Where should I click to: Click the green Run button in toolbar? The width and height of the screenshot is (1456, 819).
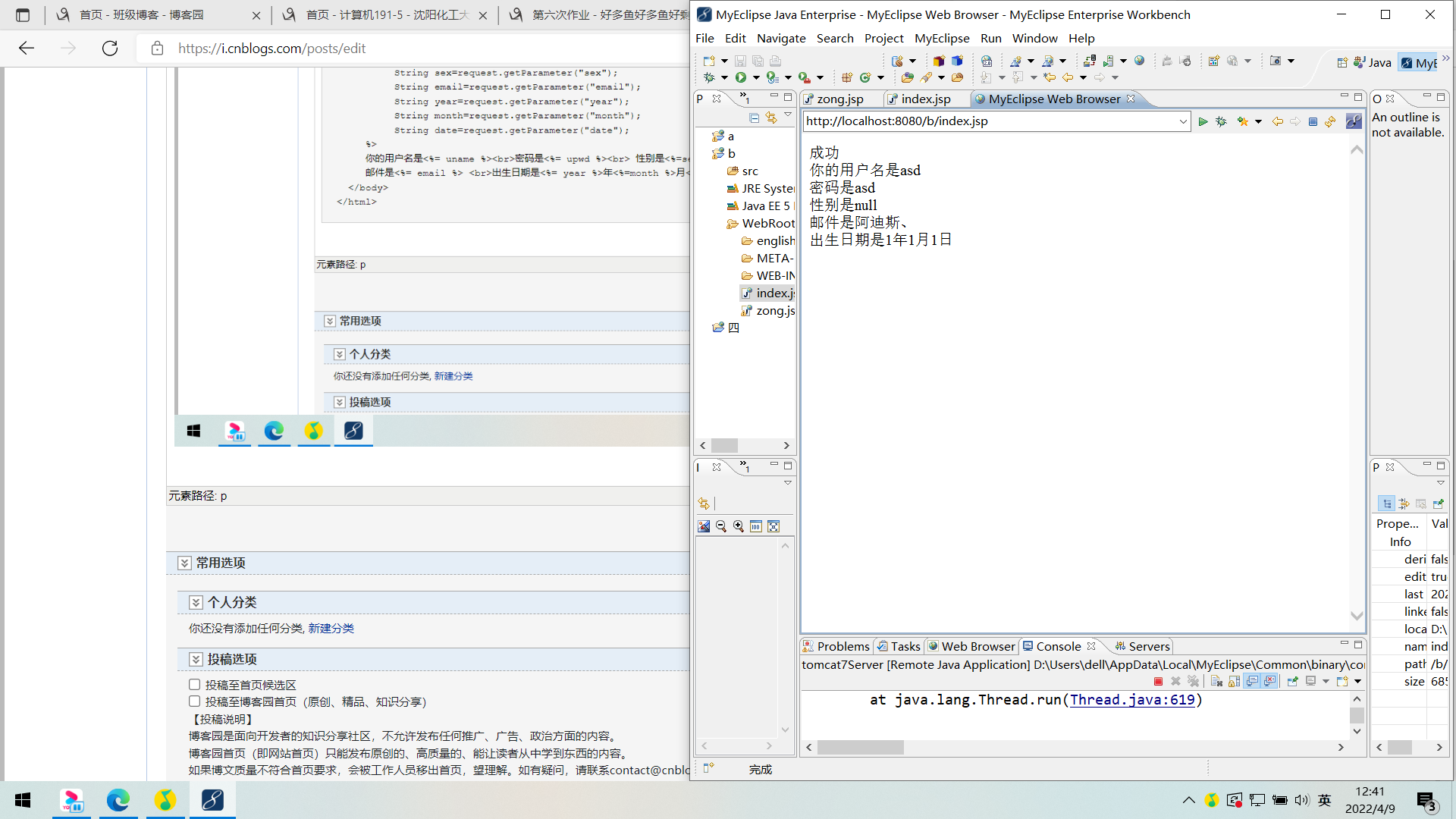741,77
